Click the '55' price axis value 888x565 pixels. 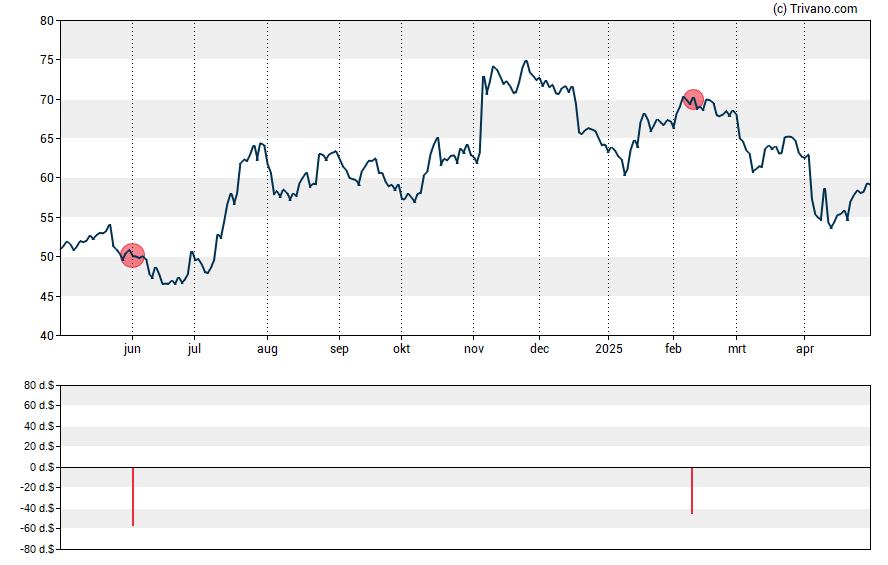[47, 217]
